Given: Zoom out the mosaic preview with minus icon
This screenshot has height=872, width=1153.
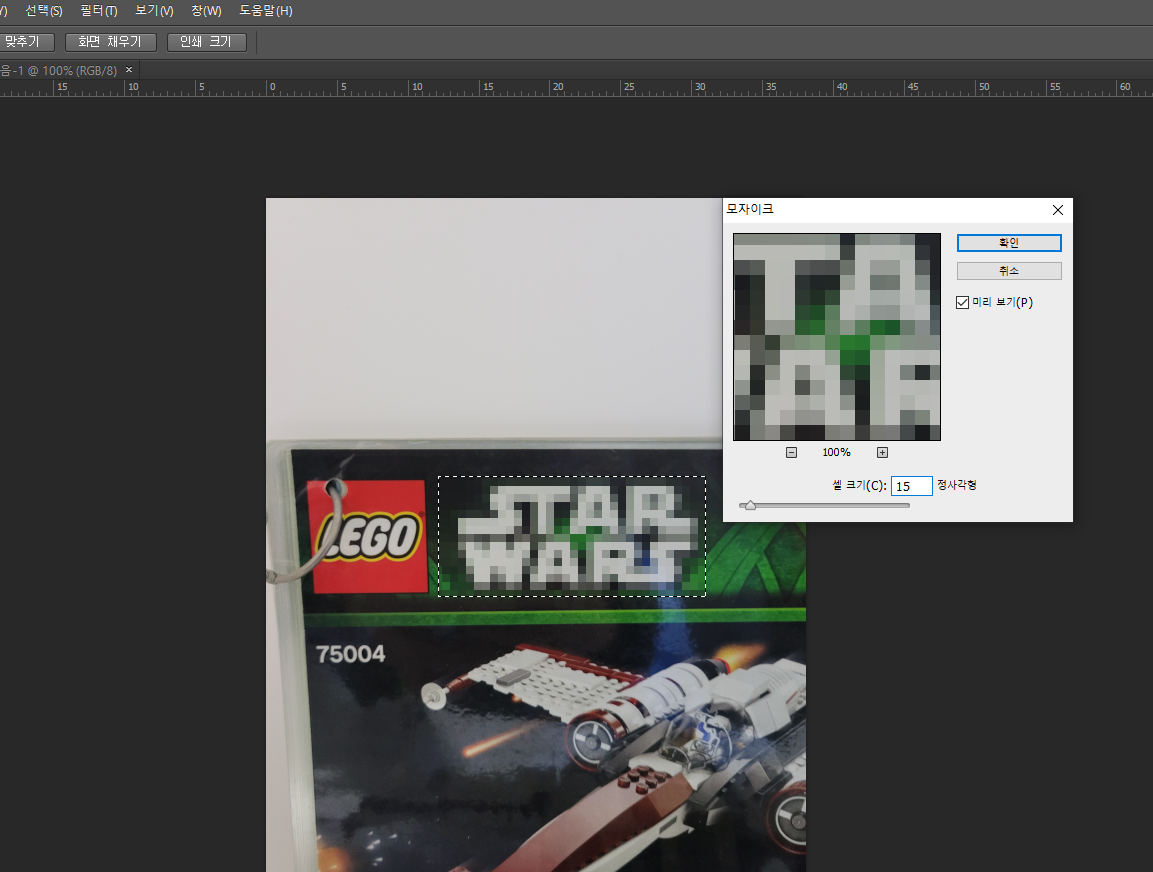Looking at the screenshot, I should click(791, 452).
